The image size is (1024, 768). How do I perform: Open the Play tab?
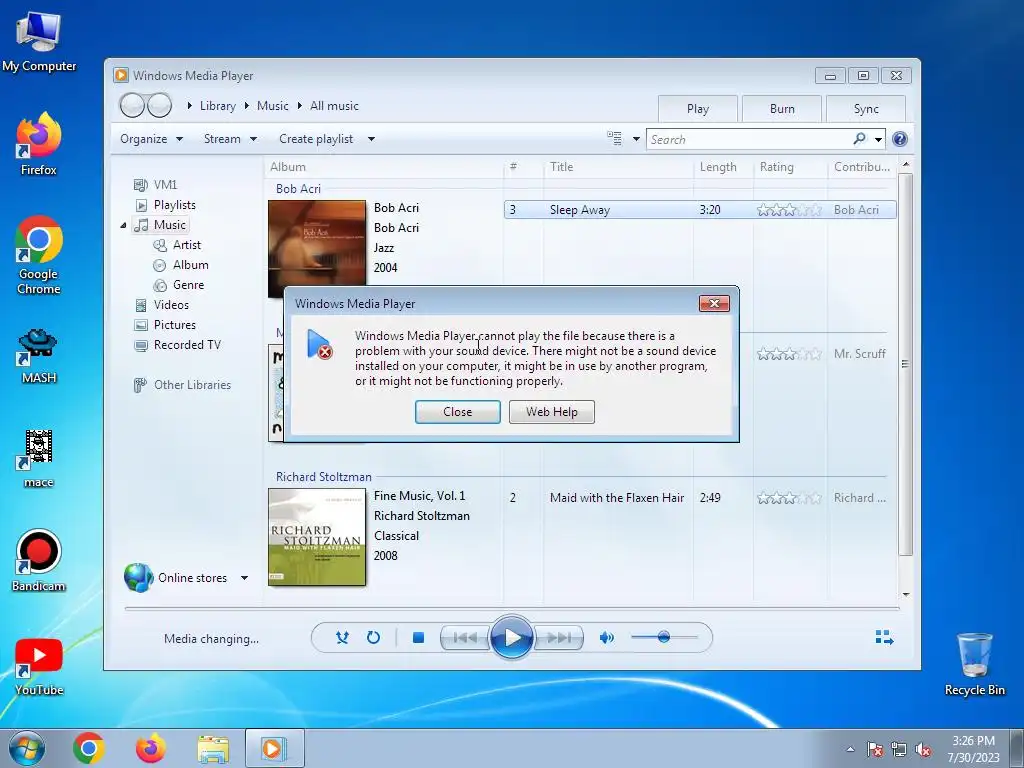(x=697, y=109)
